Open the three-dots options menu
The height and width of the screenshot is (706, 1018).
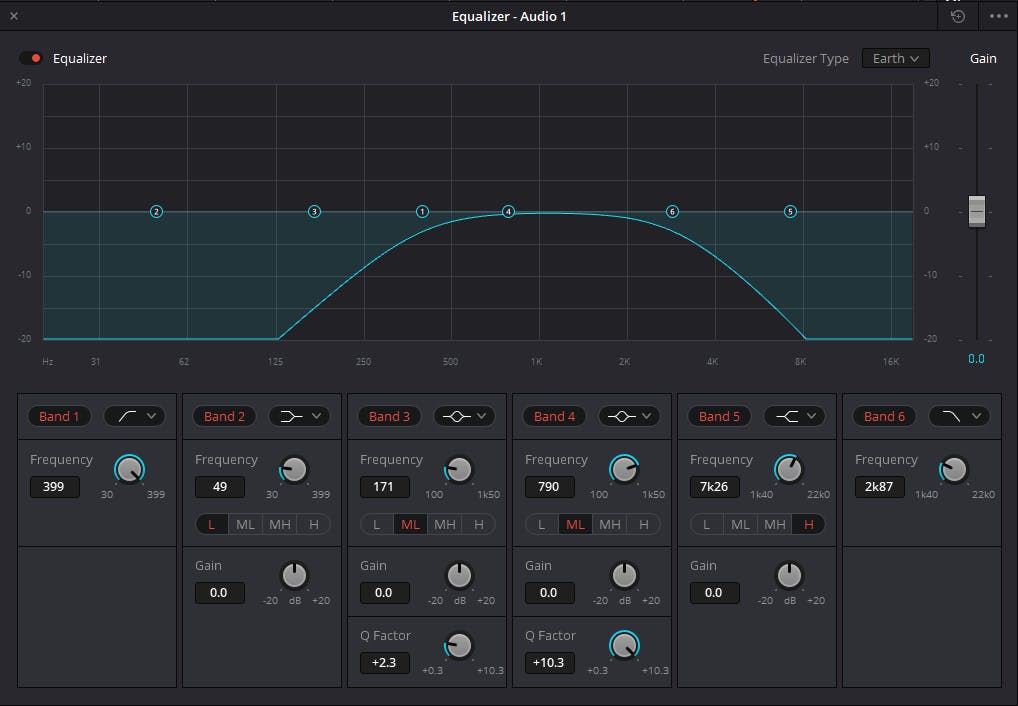click(x=999, y=16)
